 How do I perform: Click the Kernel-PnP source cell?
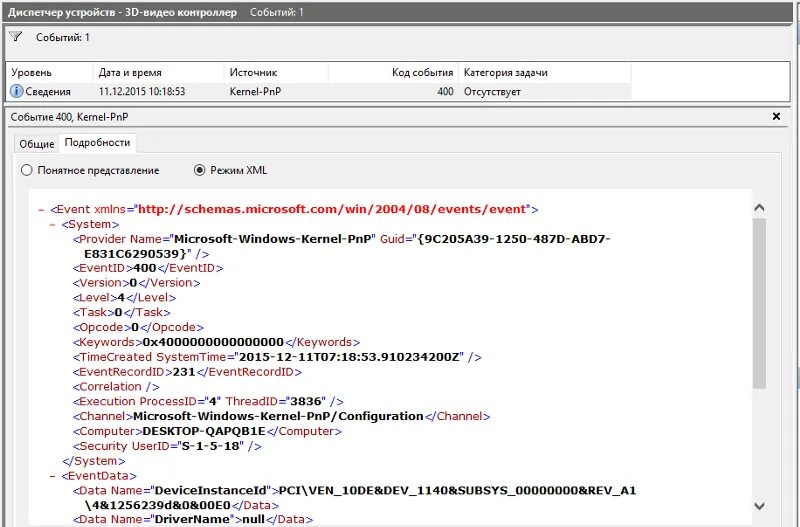[x=255, y=92]
